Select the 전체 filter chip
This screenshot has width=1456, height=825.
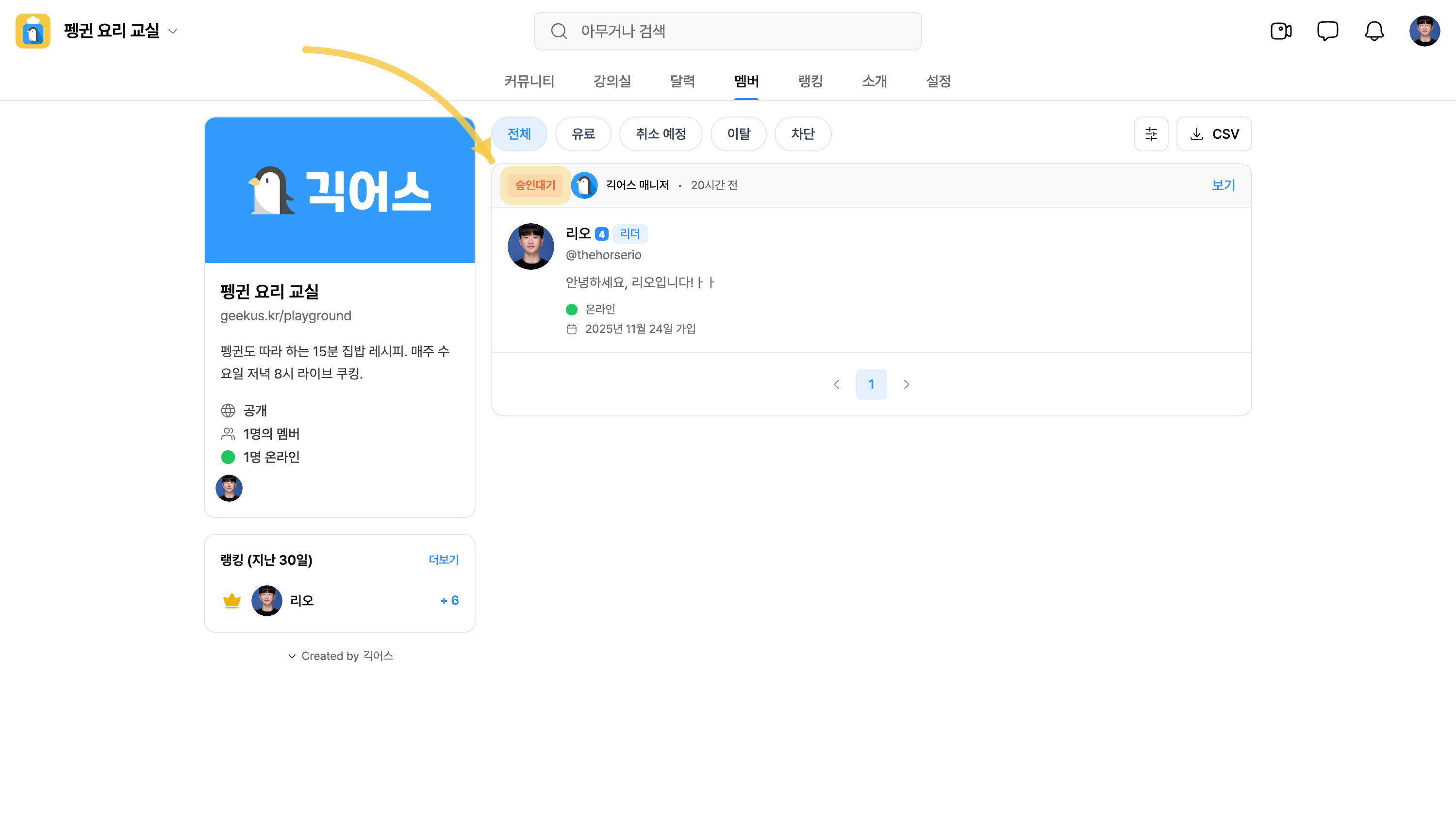tap(519, 134)
